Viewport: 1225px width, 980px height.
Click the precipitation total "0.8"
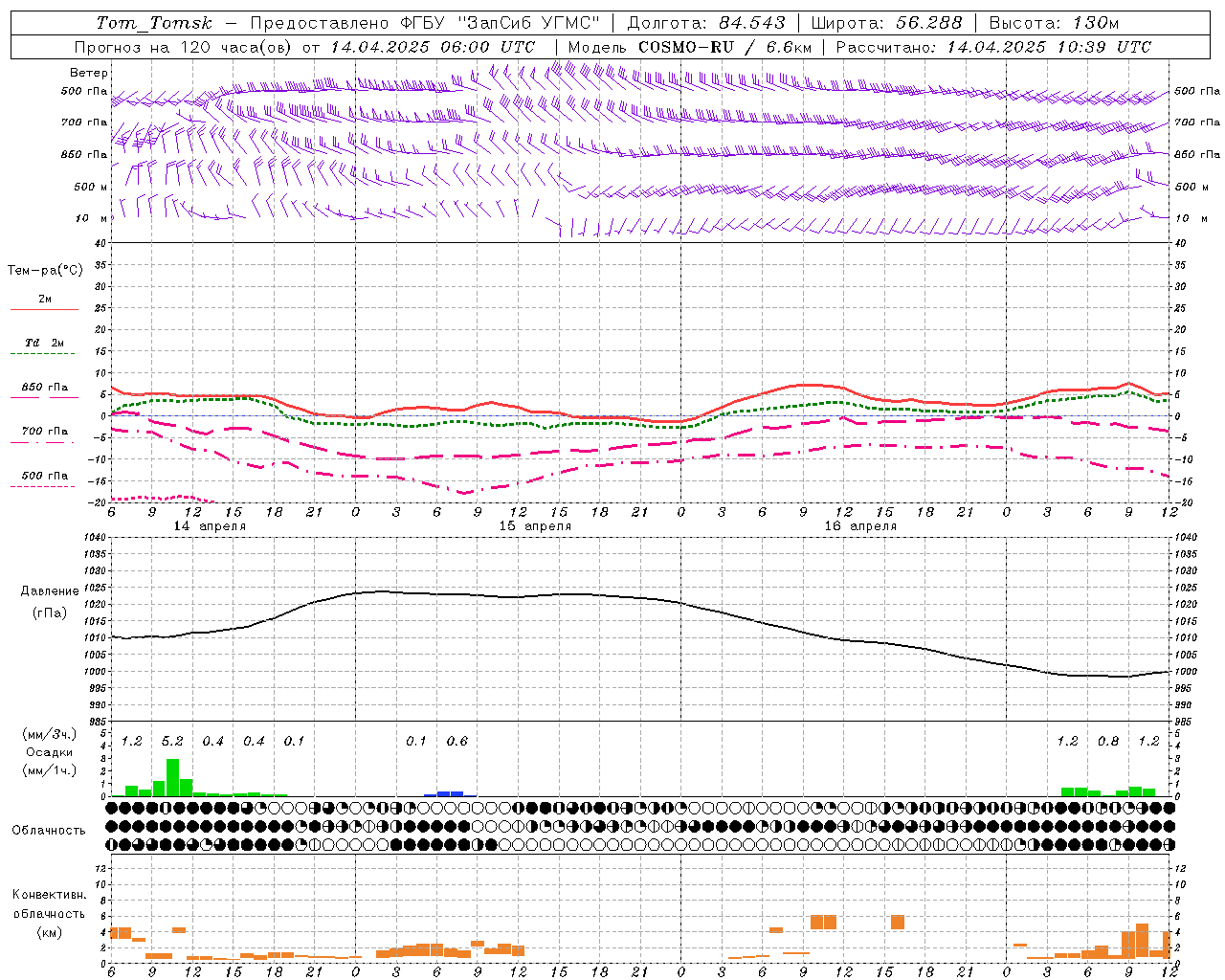(x=1108, y=742)
